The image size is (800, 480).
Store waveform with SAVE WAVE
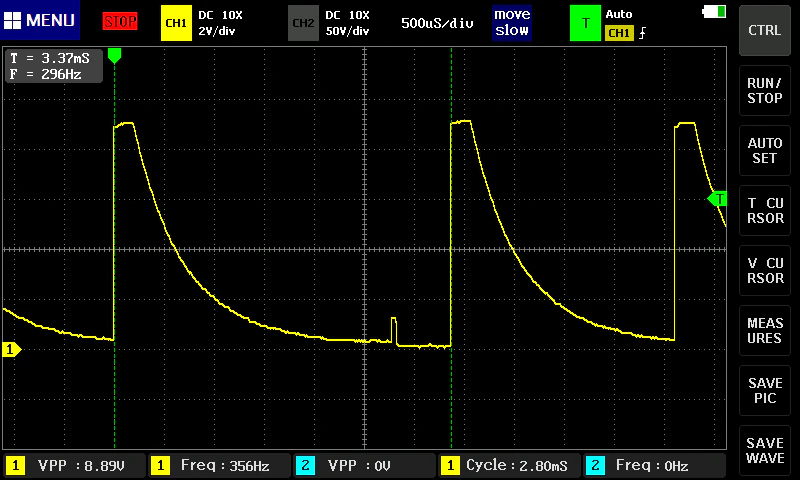point(764,450)
